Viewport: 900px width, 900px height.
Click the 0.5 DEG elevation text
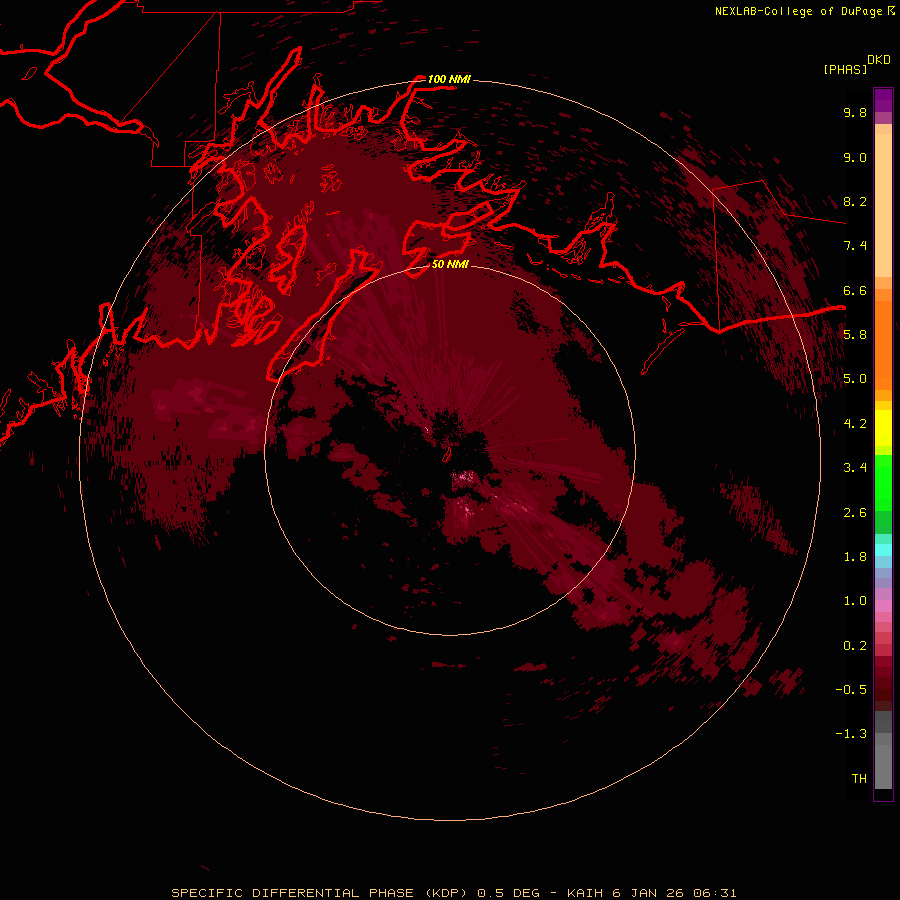(x=509, y=893)
